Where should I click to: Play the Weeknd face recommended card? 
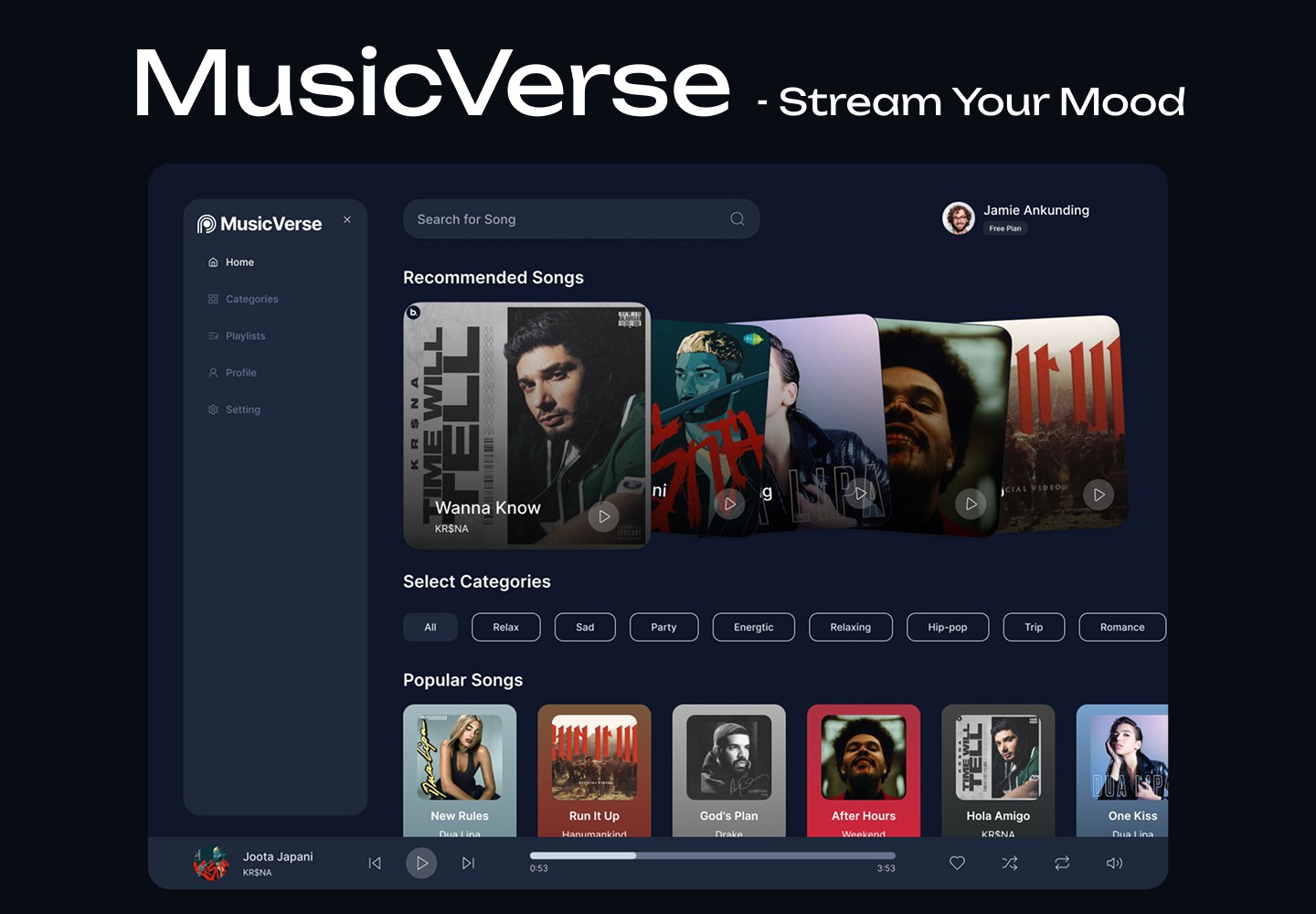[971, 504]
